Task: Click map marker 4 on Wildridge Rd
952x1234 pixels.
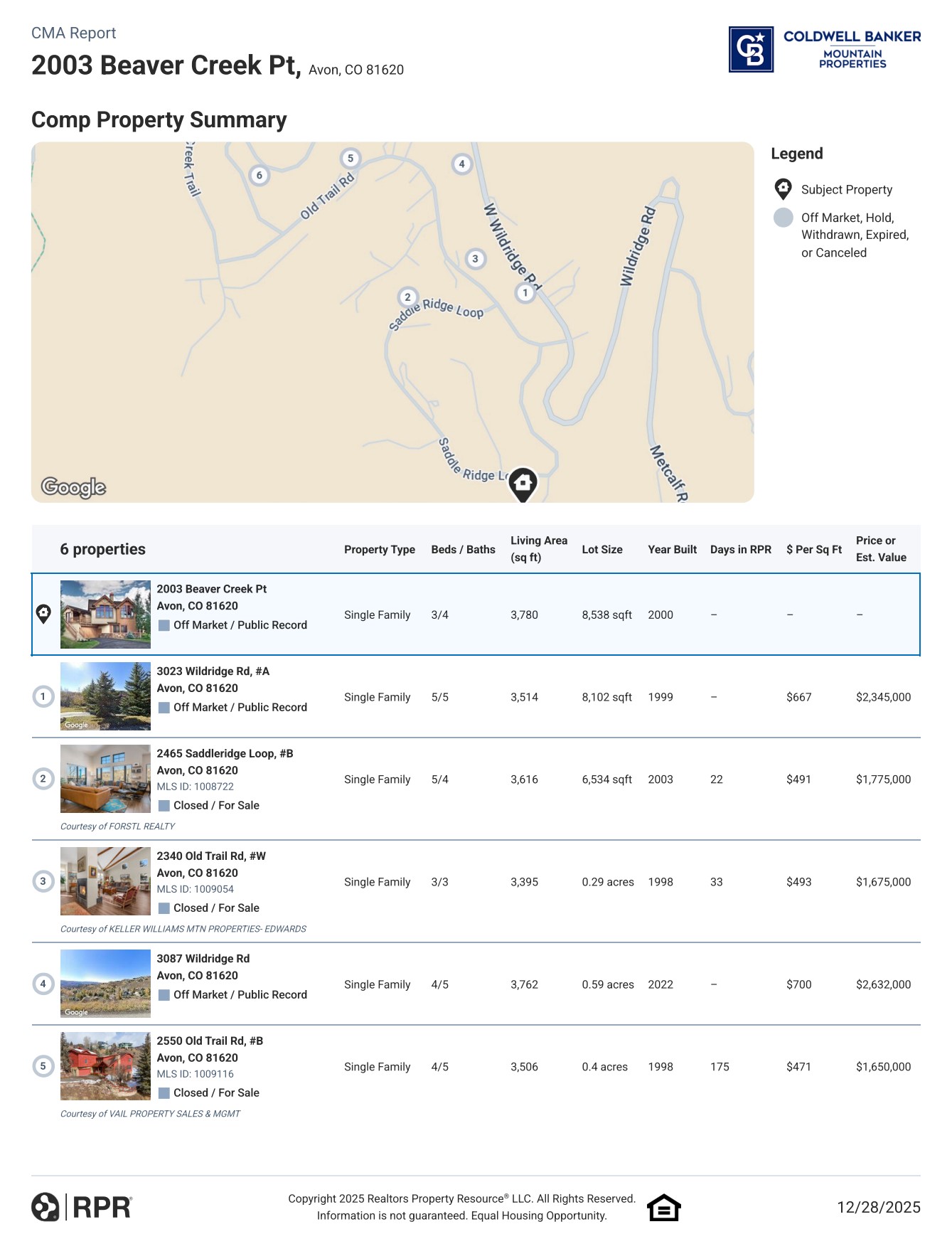Action: [x=461, y=164]
